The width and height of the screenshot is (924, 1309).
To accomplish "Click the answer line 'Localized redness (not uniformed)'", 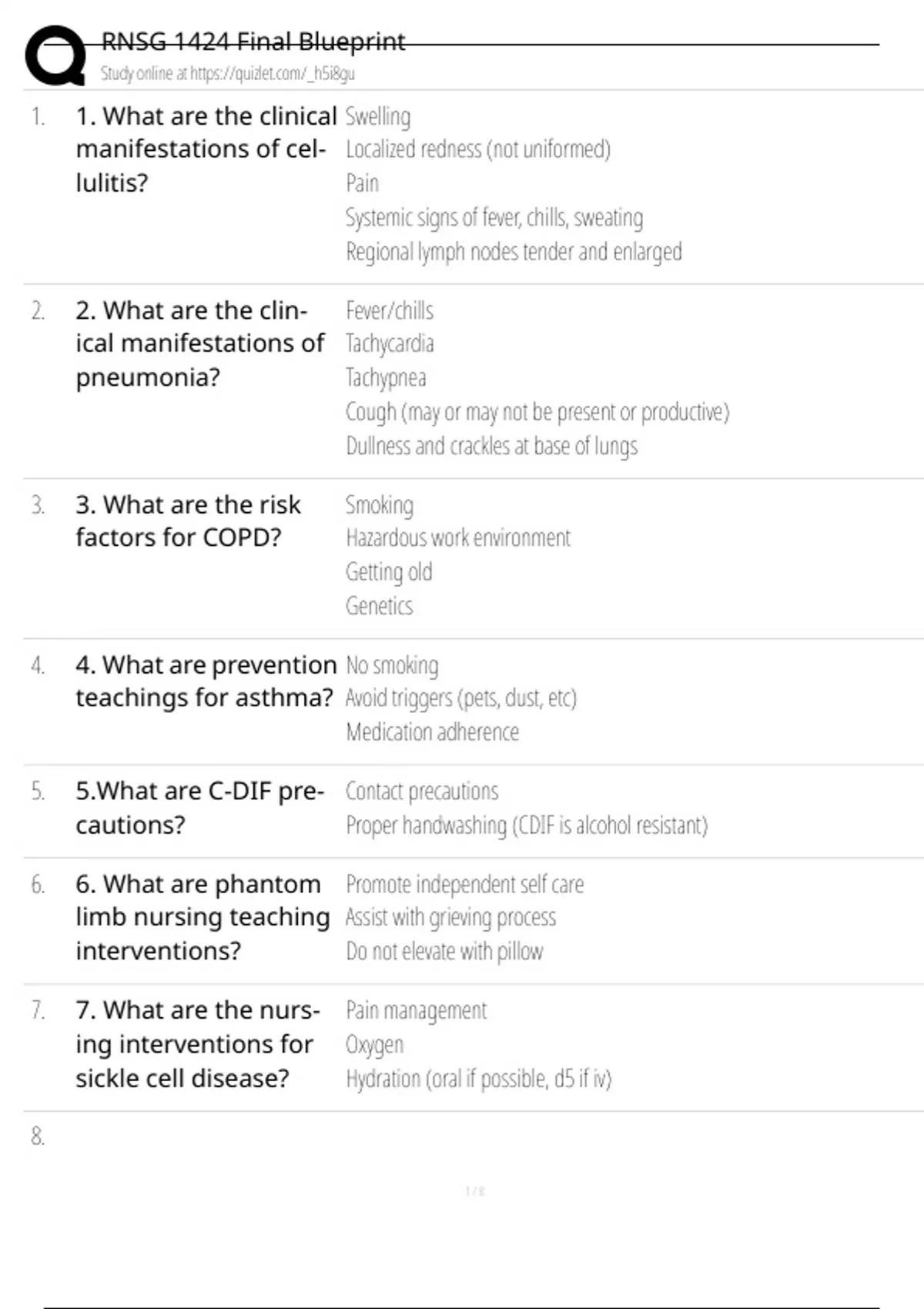I will 477,149.
